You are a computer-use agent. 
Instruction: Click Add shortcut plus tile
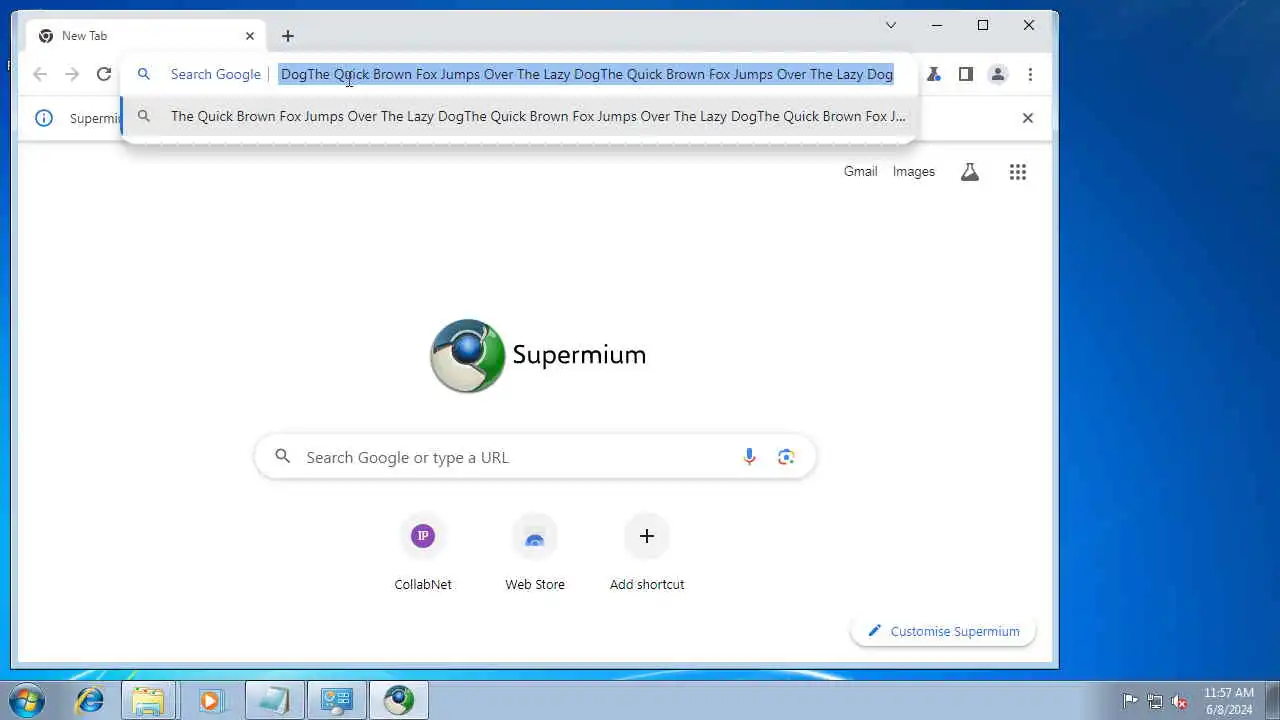tap(647, 554)
